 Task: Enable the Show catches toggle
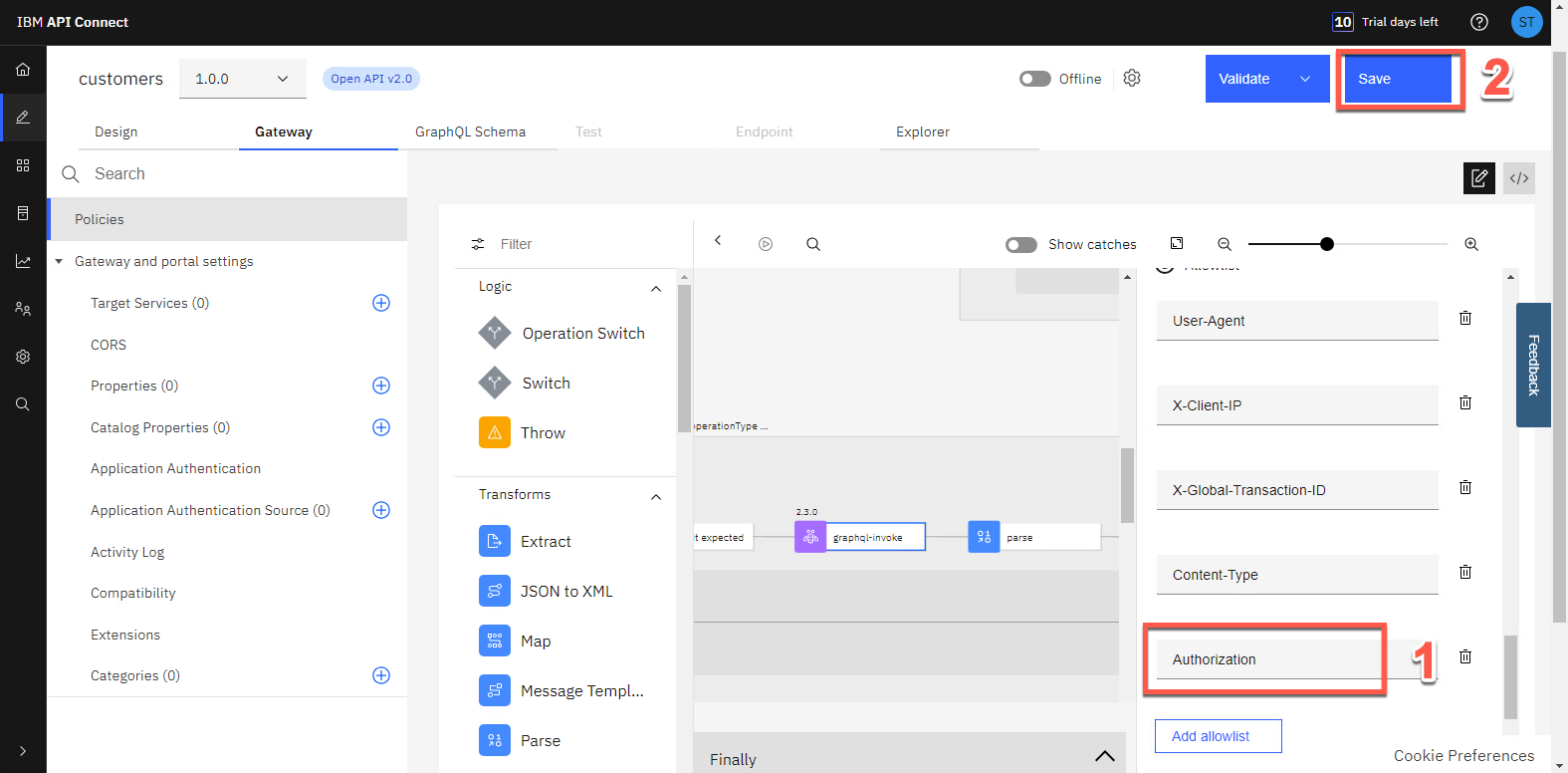click(x=1021, y=245)
